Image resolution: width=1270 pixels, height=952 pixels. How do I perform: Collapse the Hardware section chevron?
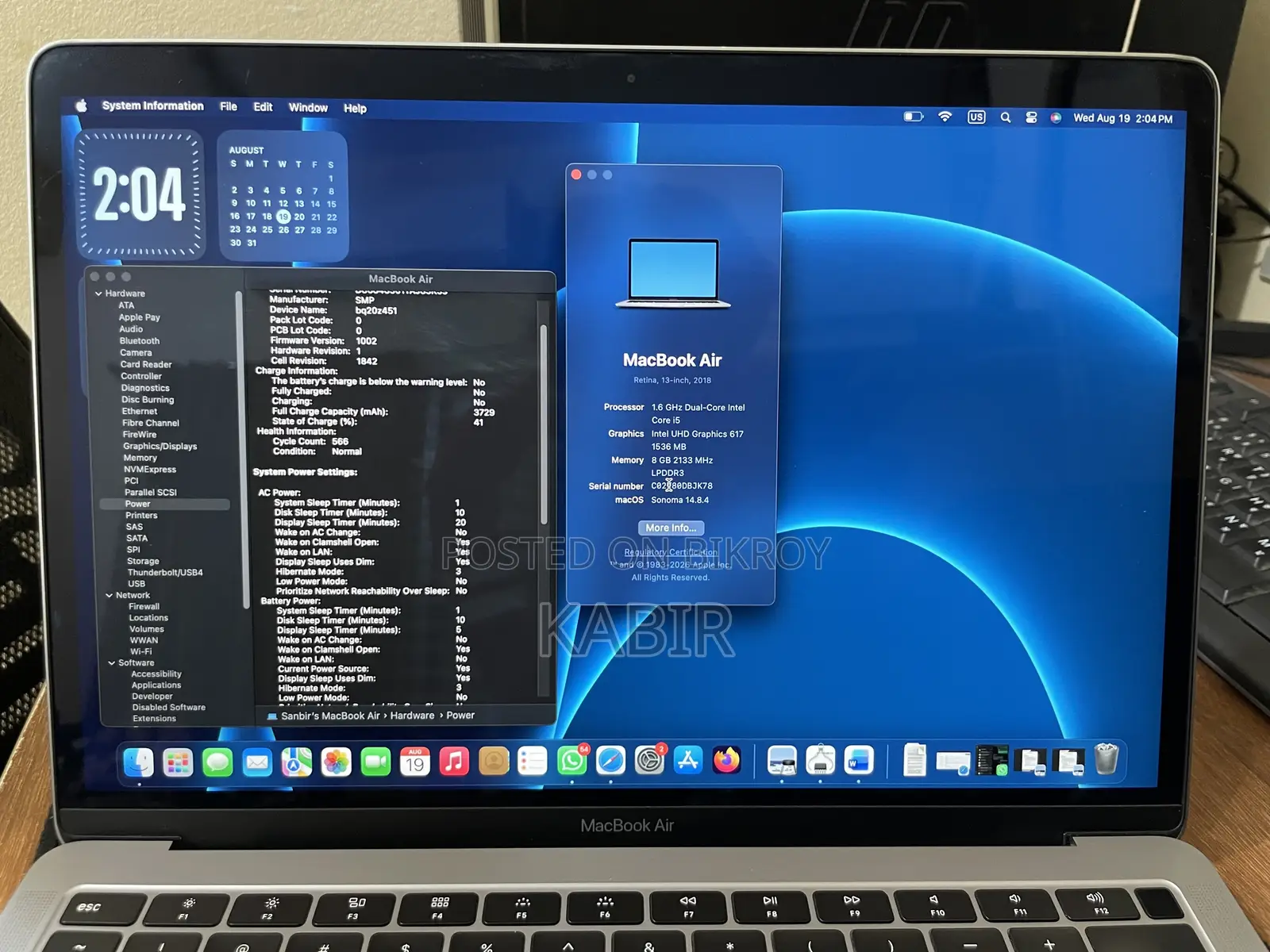pyautogui.click(x=98, y=294)
